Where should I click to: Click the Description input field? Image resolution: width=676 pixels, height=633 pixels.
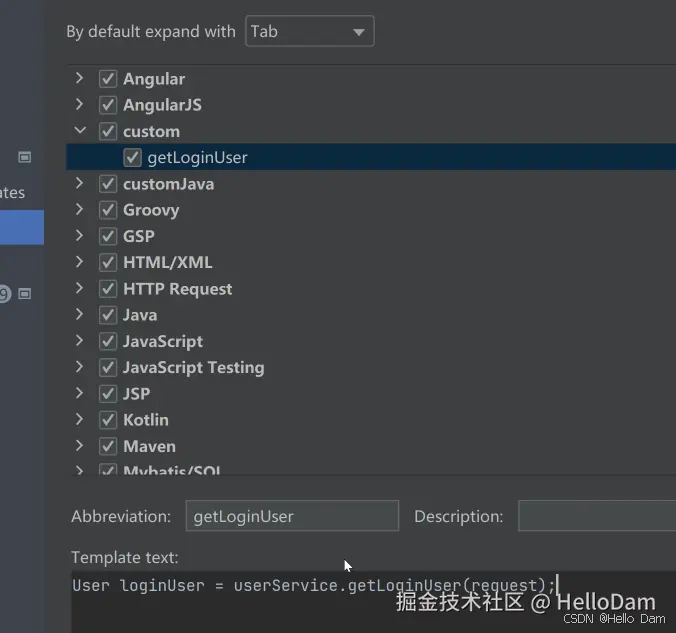(597, 516)
